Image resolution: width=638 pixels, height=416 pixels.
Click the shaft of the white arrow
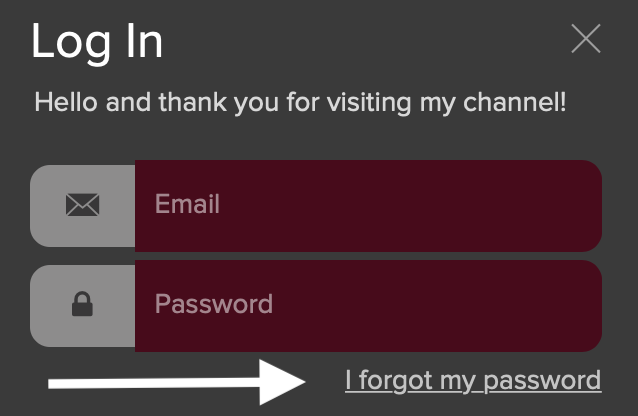(154, 383)
